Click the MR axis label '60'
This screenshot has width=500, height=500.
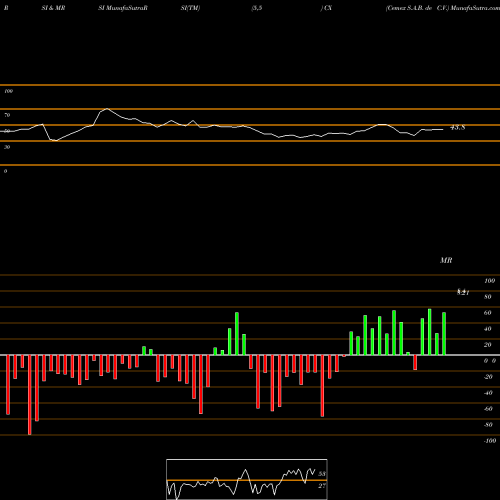coord(488,313)
